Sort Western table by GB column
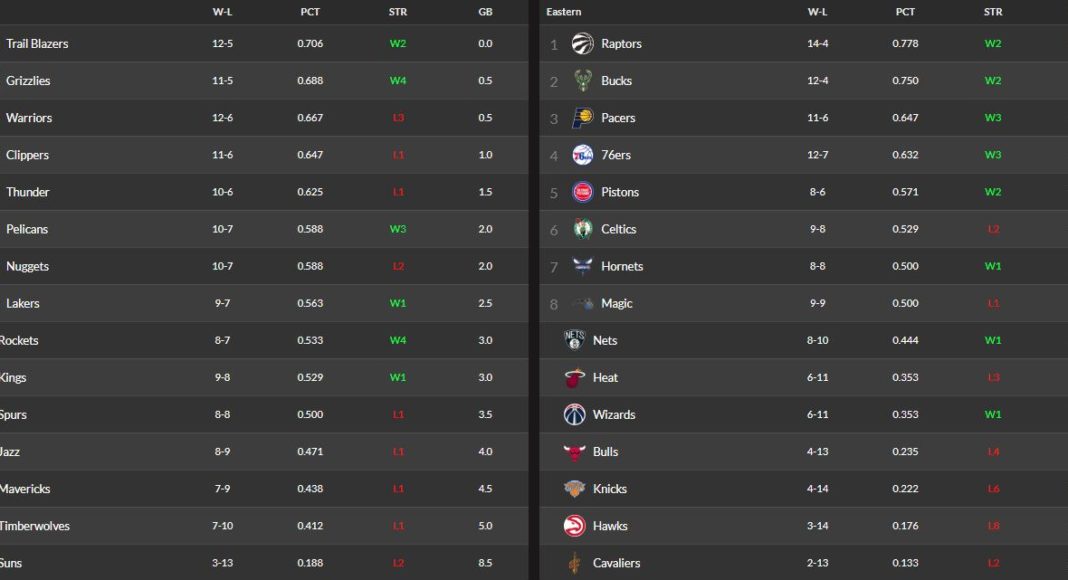 (x=485, y=12)
